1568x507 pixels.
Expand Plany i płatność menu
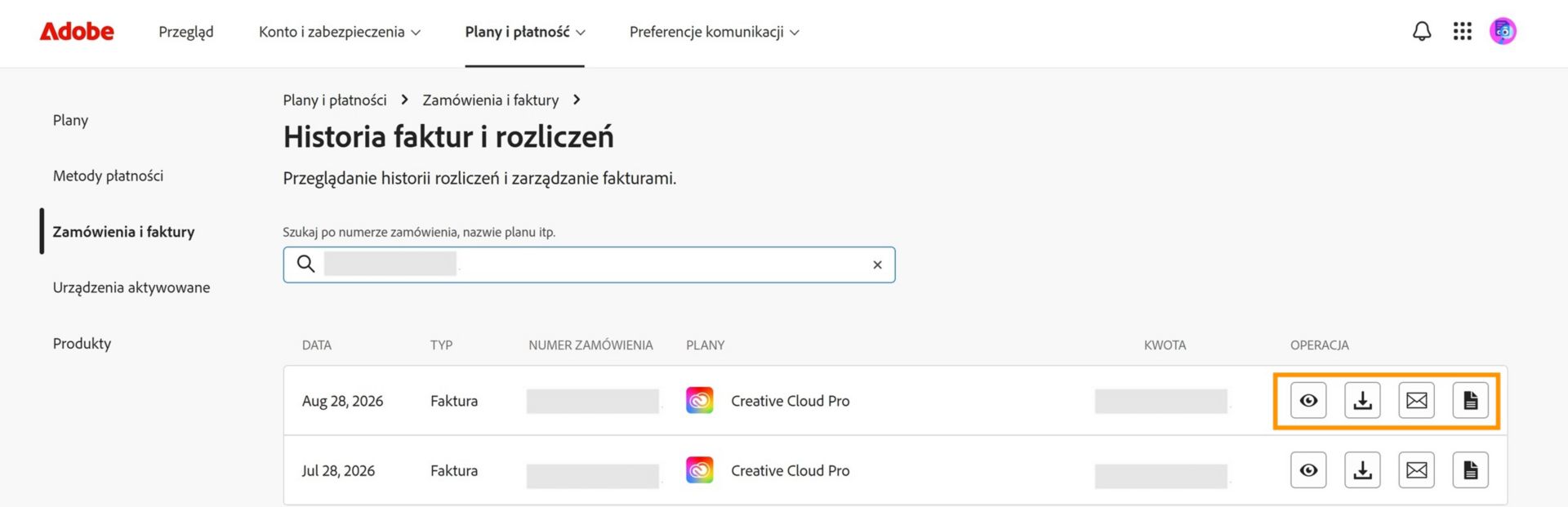[525, 32]
